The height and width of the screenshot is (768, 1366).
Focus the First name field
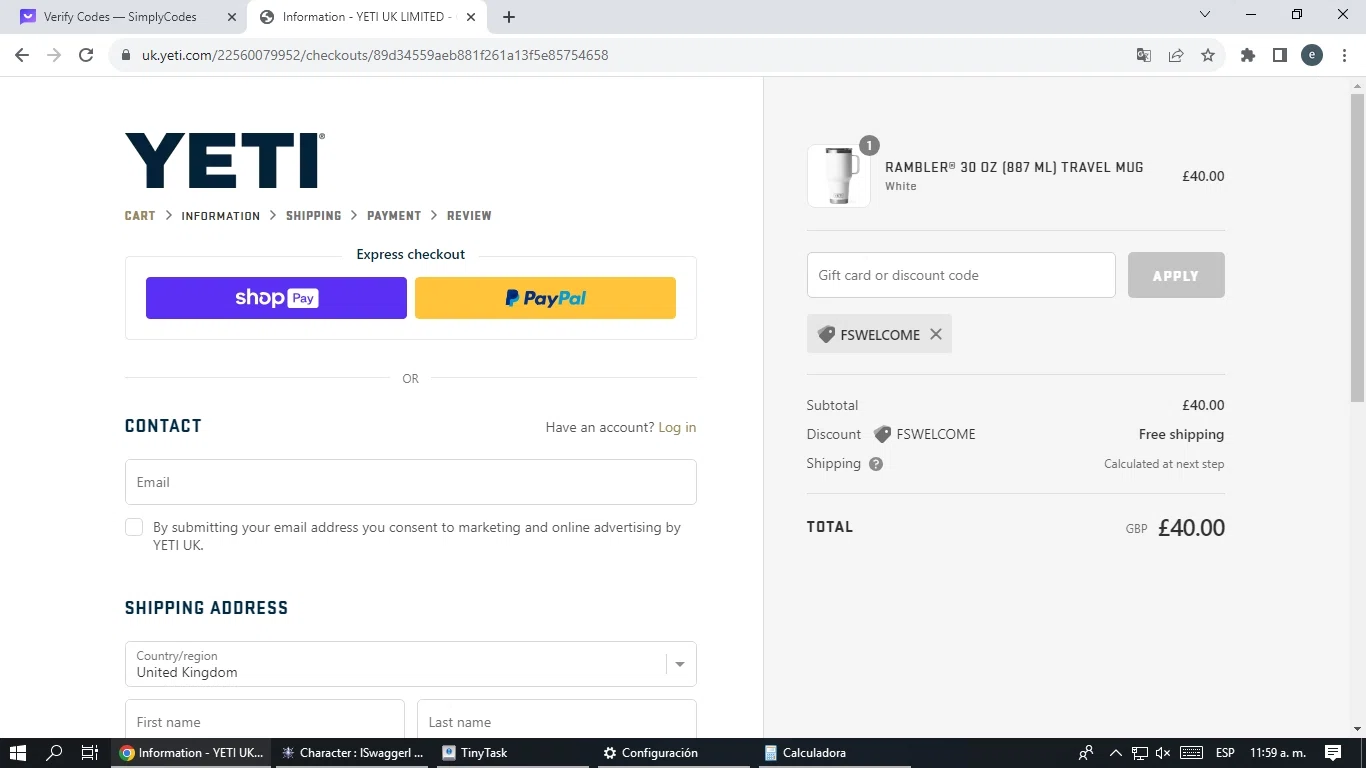(x=265, y=721)
